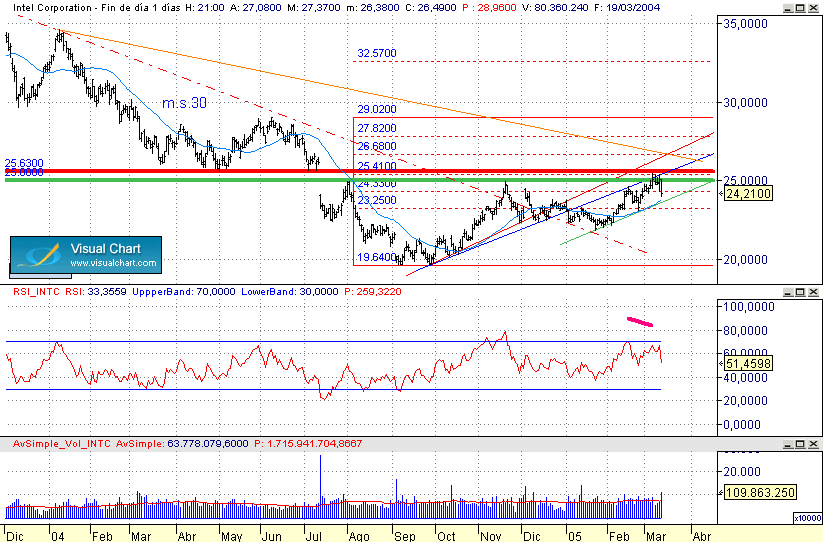Click the Jul month marker on time axis
Viewport: 823px width, 542px height.
click(x=314, y=536)
